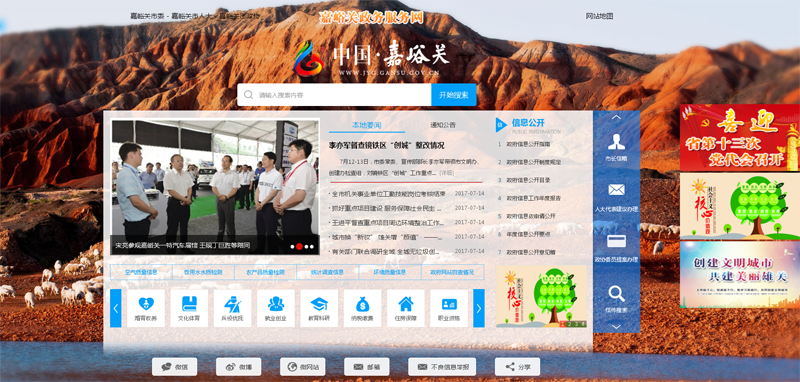Expand blue sidebar downward with bottom chevron
Viewport: 800px width, 382px height.
[x=616, y=327]
